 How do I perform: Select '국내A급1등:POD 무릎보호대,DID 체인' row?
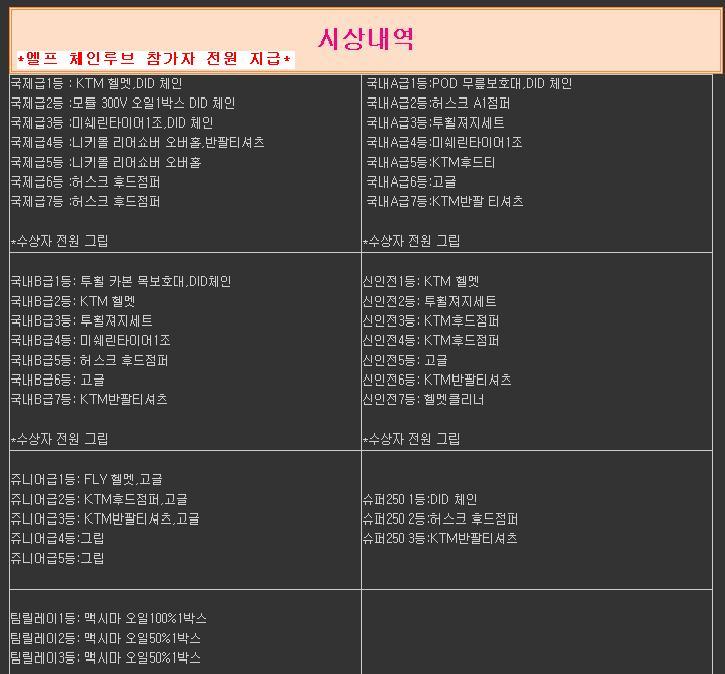coord(469,84)
